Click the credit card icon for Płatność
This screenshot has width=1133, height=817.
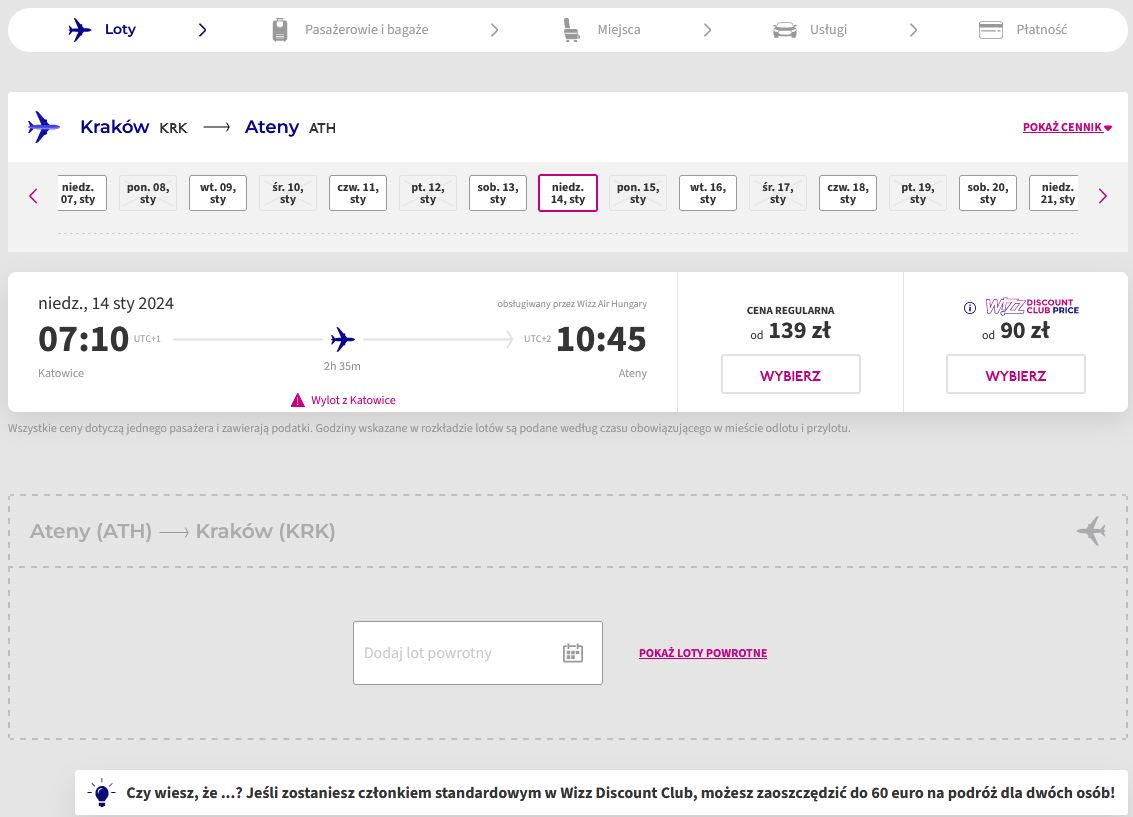[991, 30]
